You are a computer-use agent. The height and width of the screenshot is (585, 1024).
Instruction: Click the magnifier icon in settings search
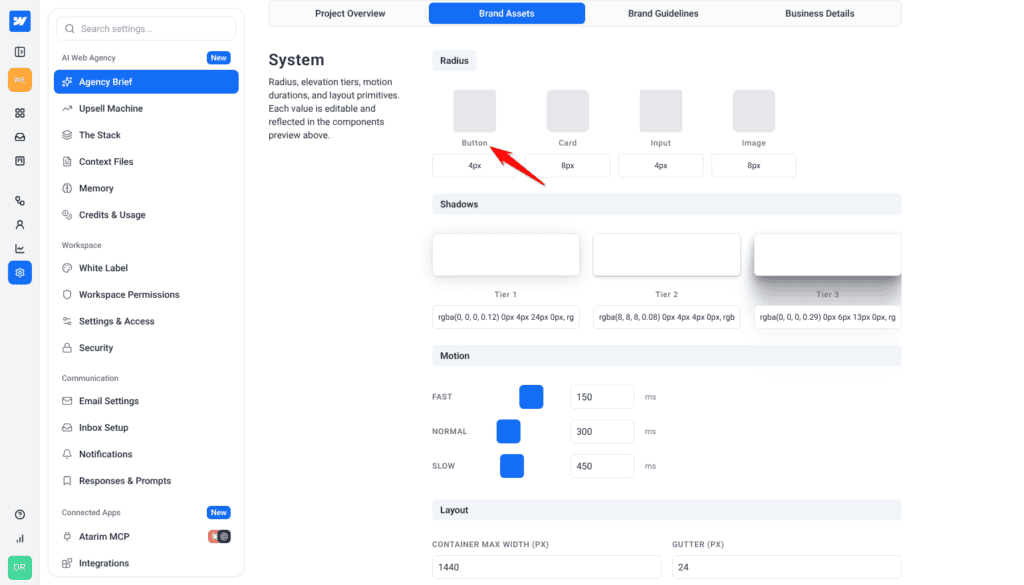click(70, 29)
